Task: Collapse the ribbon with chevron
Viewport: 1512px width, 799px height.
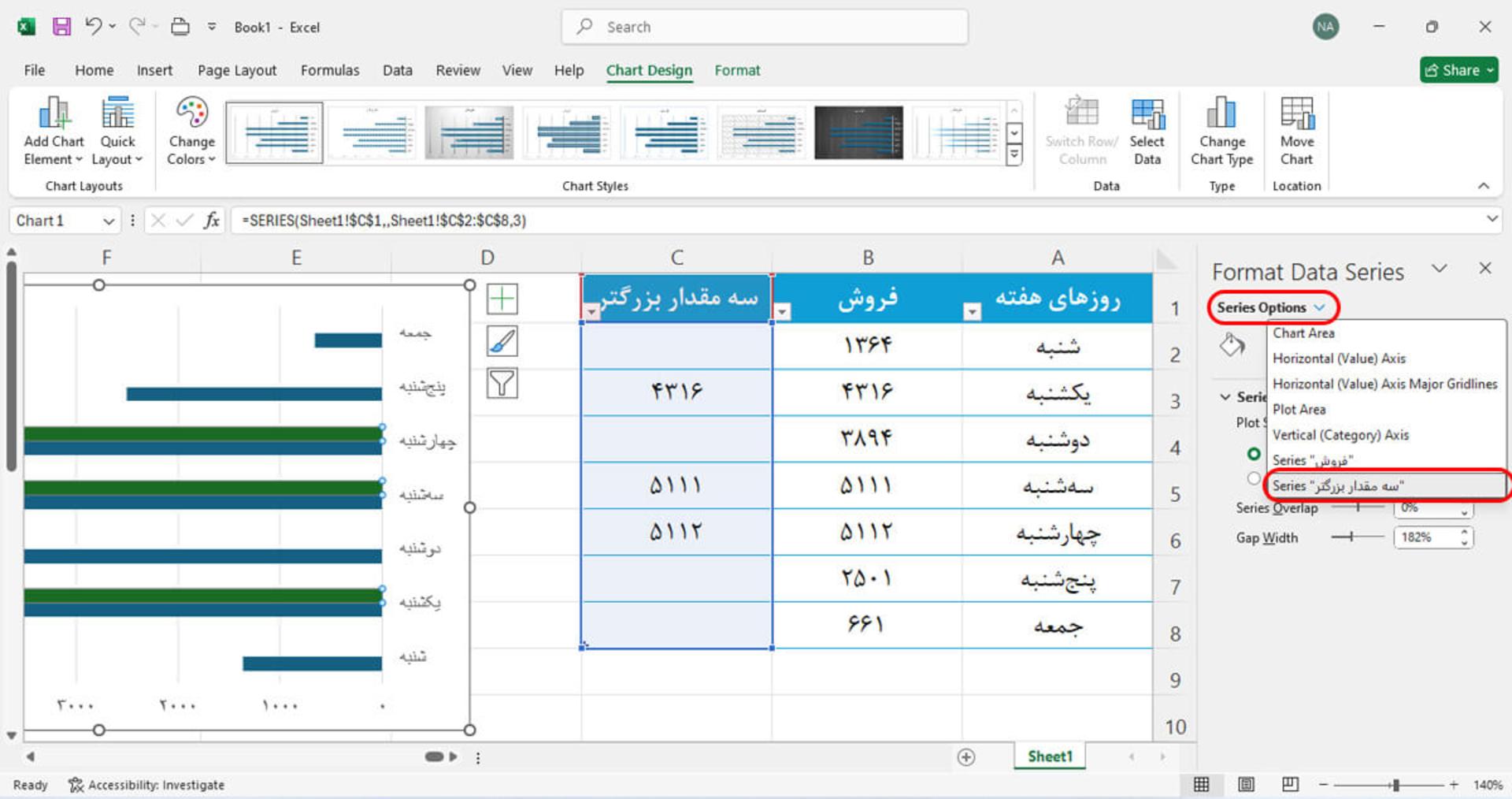Action: point(1484,186)
